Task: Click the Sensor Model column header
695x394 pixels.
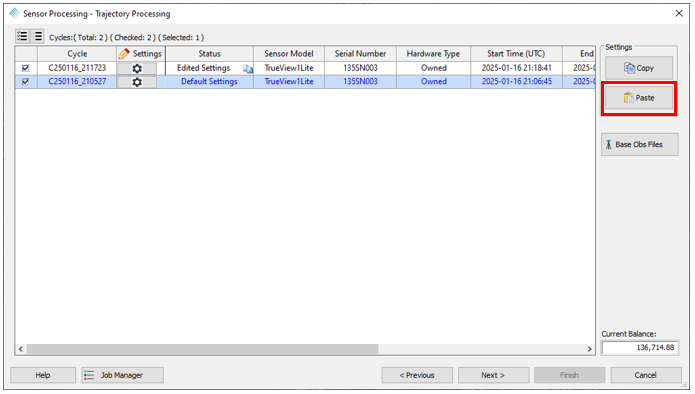Action: tap(289, 54)
